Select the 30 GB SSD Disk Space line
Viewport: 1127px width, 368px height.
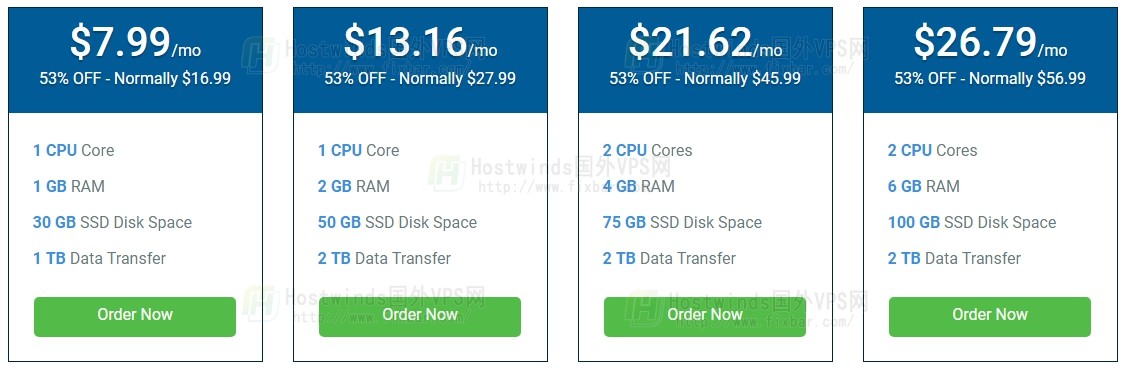(x=112, y=222)
